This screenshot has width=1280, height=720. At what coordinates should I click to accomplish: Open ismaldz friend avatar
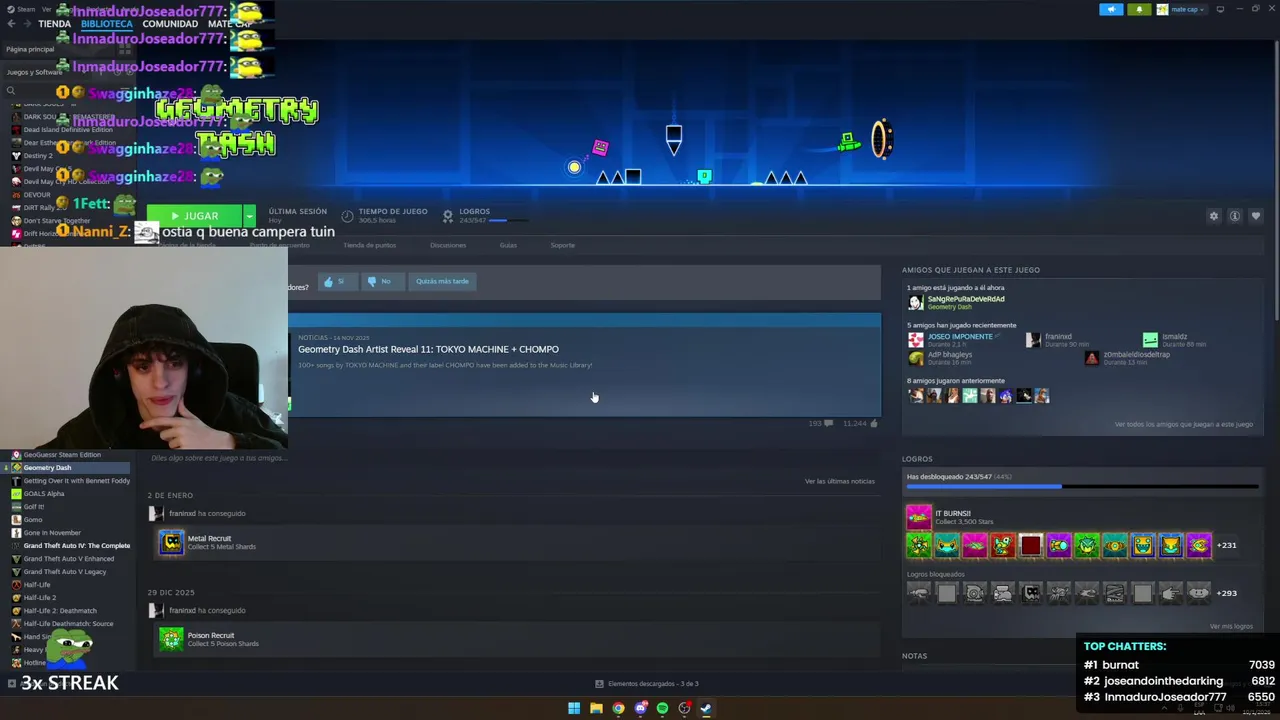(x=1150, y=340)
